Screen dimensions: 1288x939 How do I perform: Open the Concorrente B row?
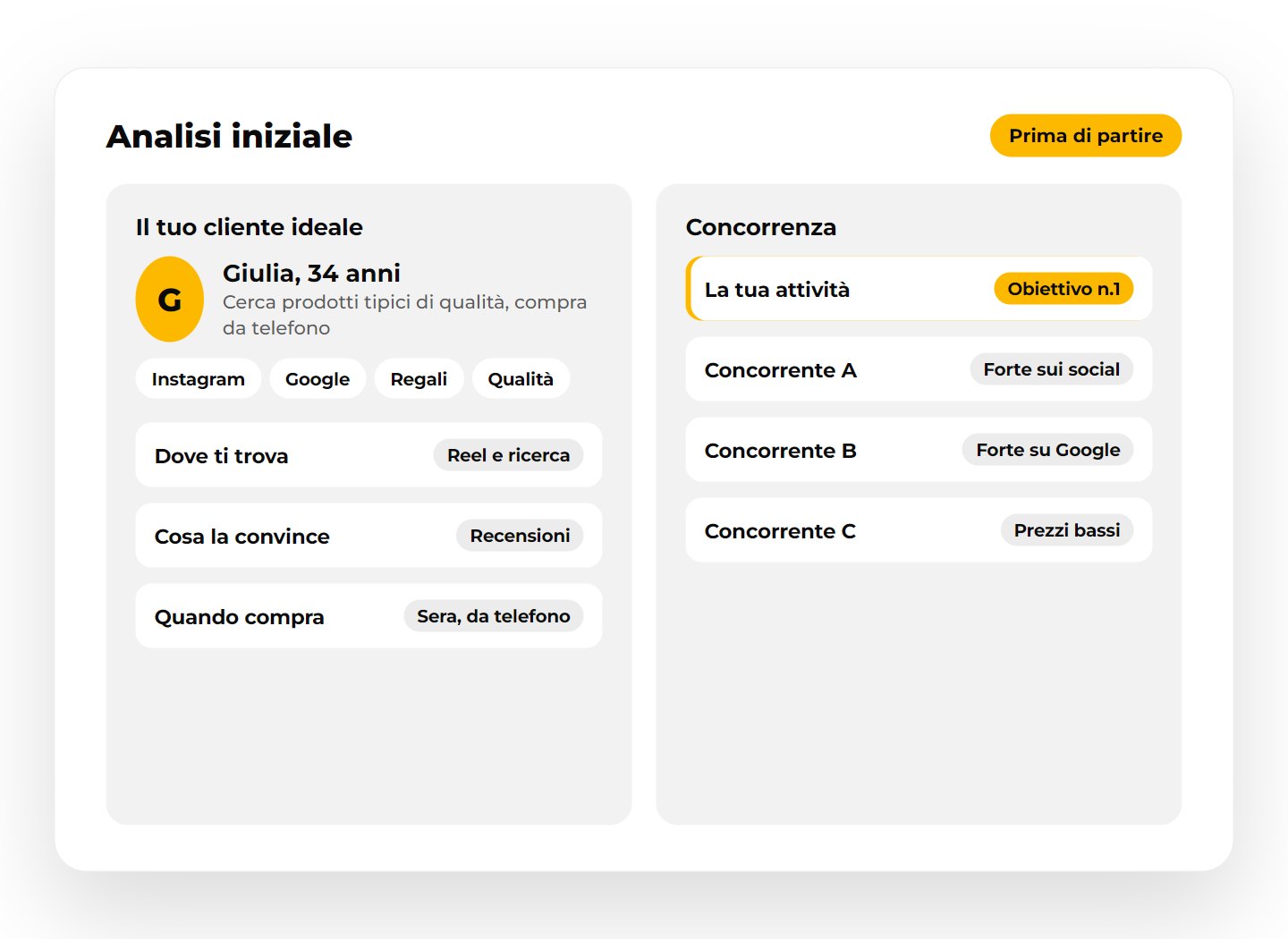pyautogui.click(x=919, y=450)
